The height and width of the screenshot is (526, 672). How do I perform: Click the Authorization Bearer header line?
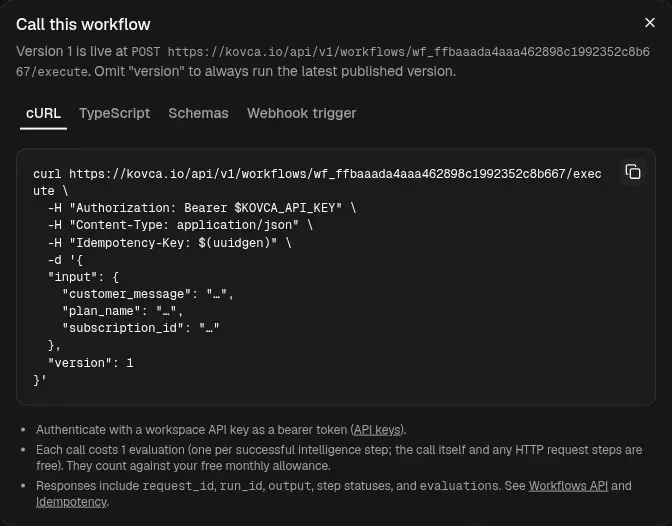pos(201,208)
